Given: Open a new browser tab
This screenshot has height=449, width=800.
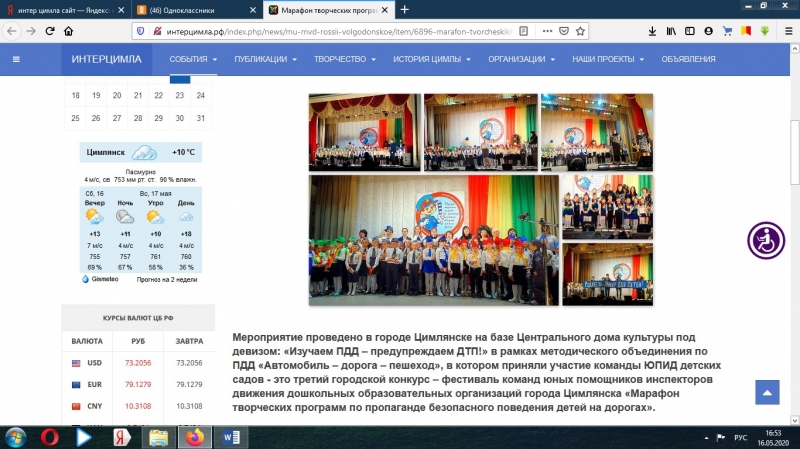Looking at the screenshot, I should click(x=405, y=10).
